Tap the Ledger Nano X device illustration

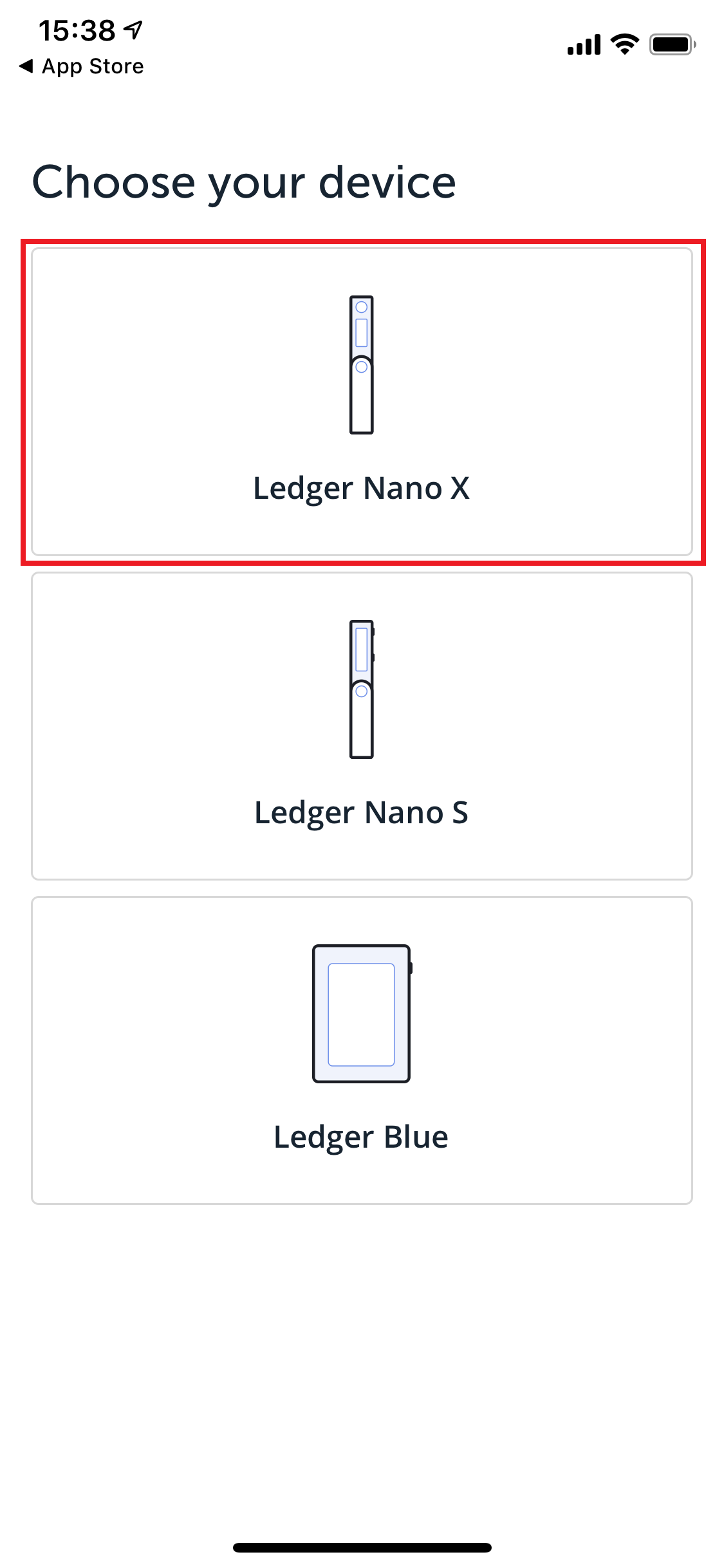coord(362,365)
